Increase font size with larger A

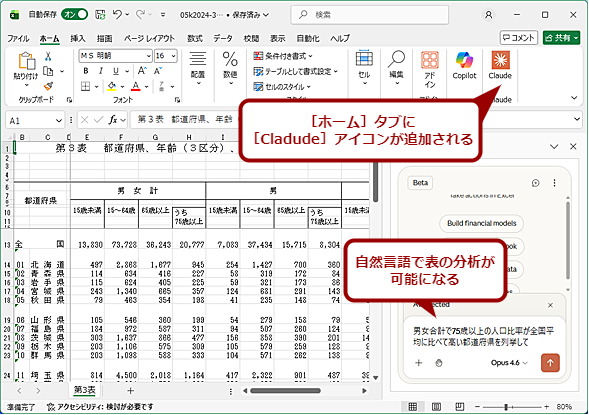[x=142, y=71]
